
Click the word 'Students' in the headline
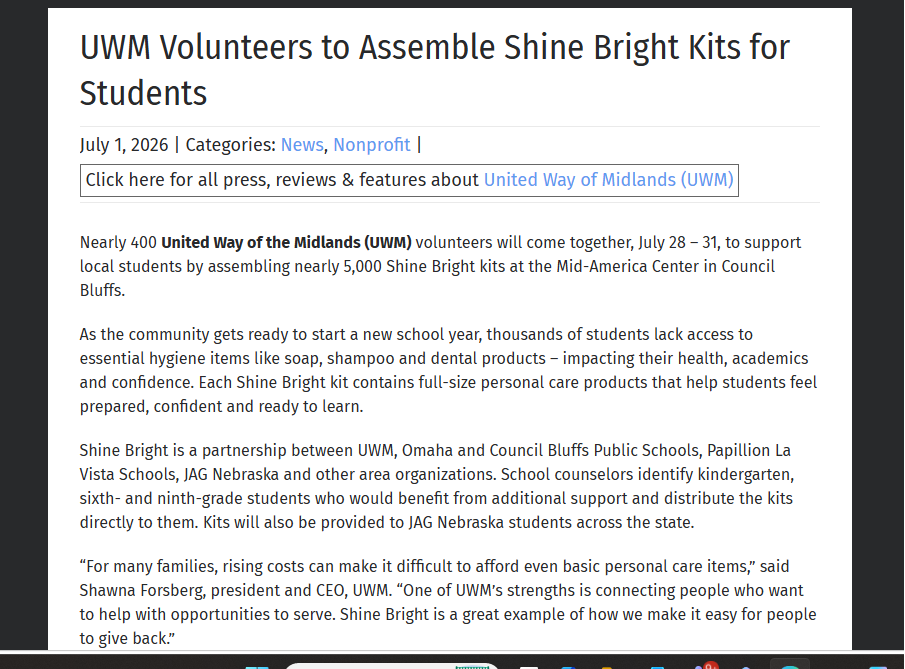pos(143,94)
